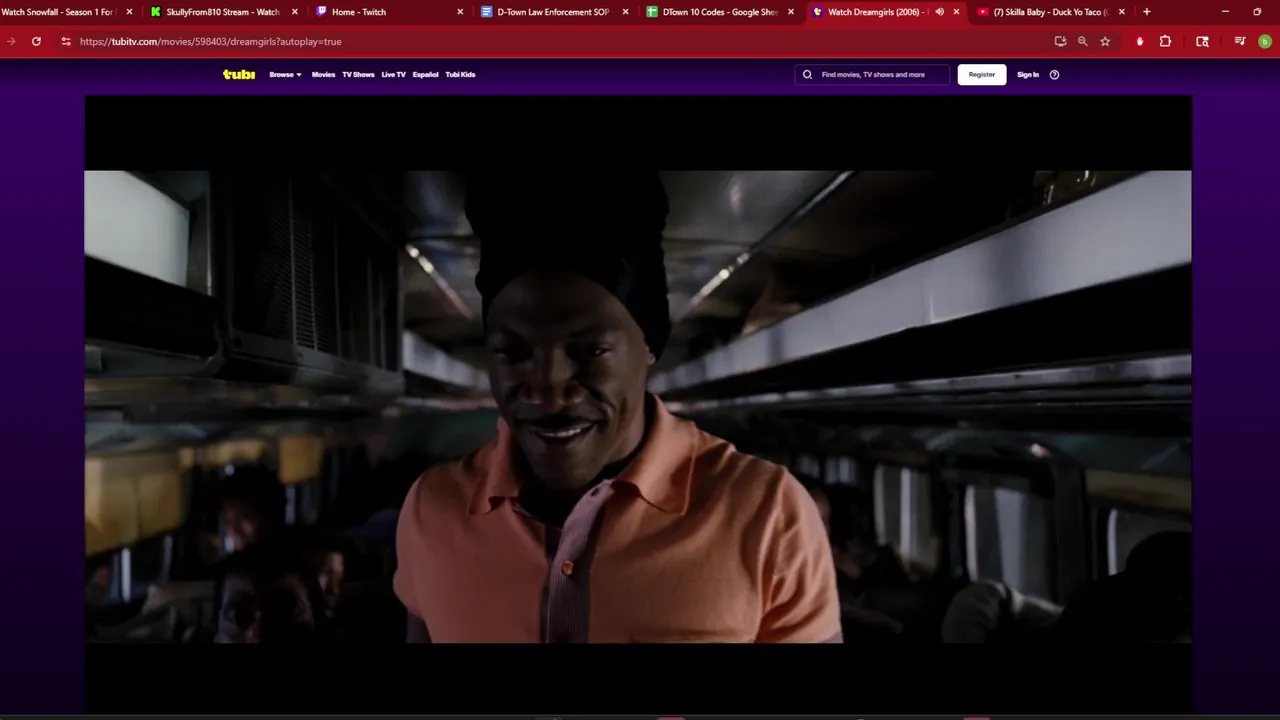Viewport: 1280px width, 720px height.
Task: Click the browser forward arrow
Action: (11, 41)
